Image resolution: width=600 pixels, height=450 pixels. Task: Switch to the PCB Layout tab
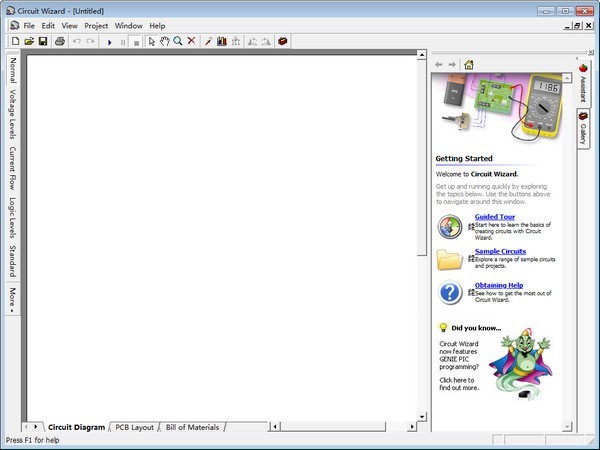click(135, 427)
